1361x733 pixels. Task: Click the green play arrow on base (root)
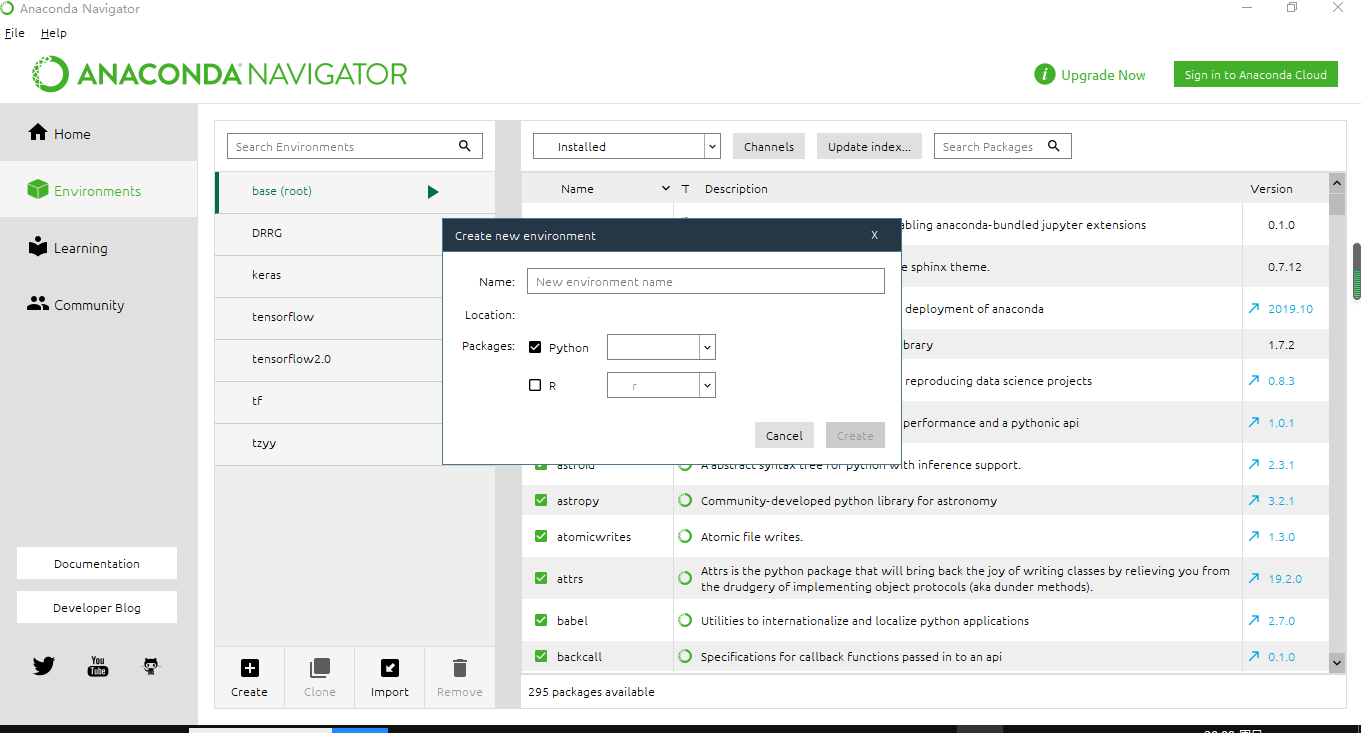433,192
